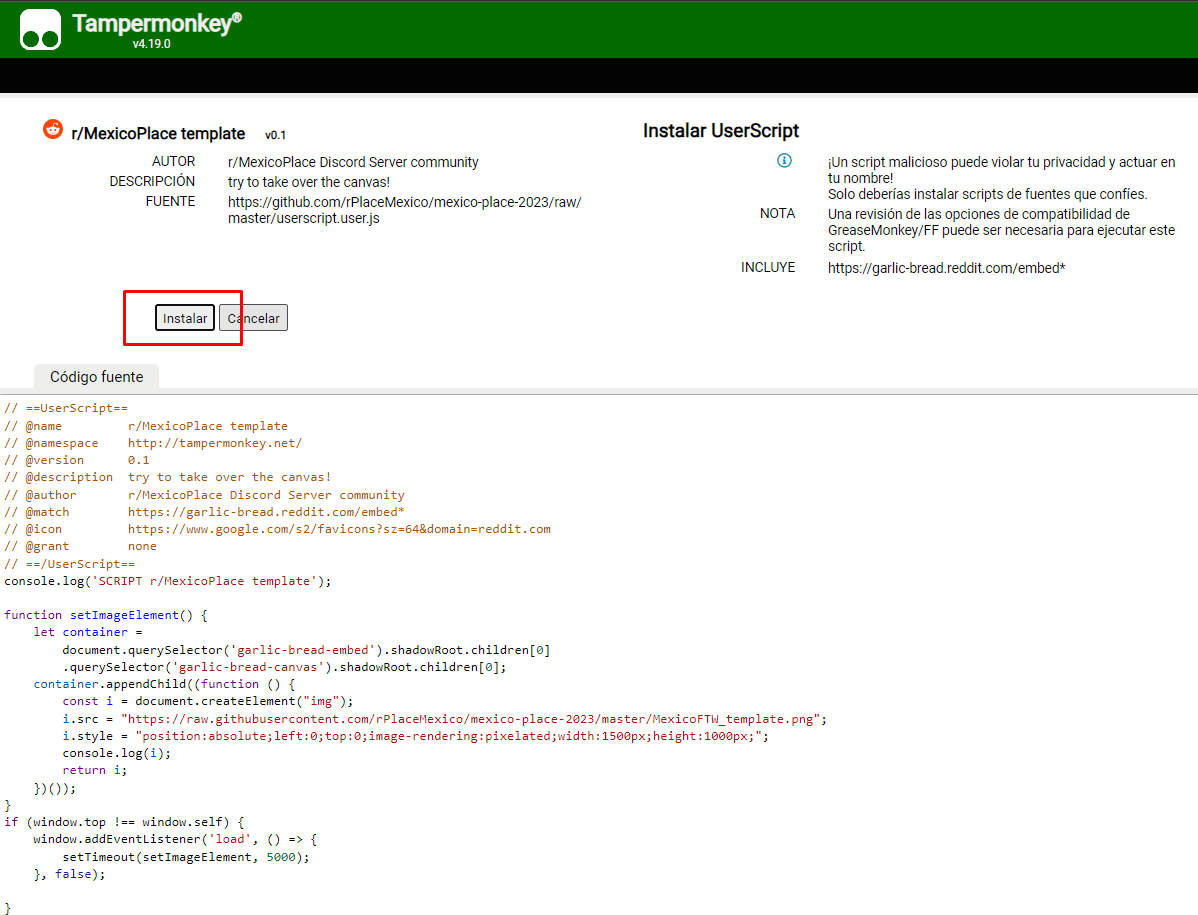Open the Código fuente tab
Screen dimensions: 1198x915
[96, 377]
